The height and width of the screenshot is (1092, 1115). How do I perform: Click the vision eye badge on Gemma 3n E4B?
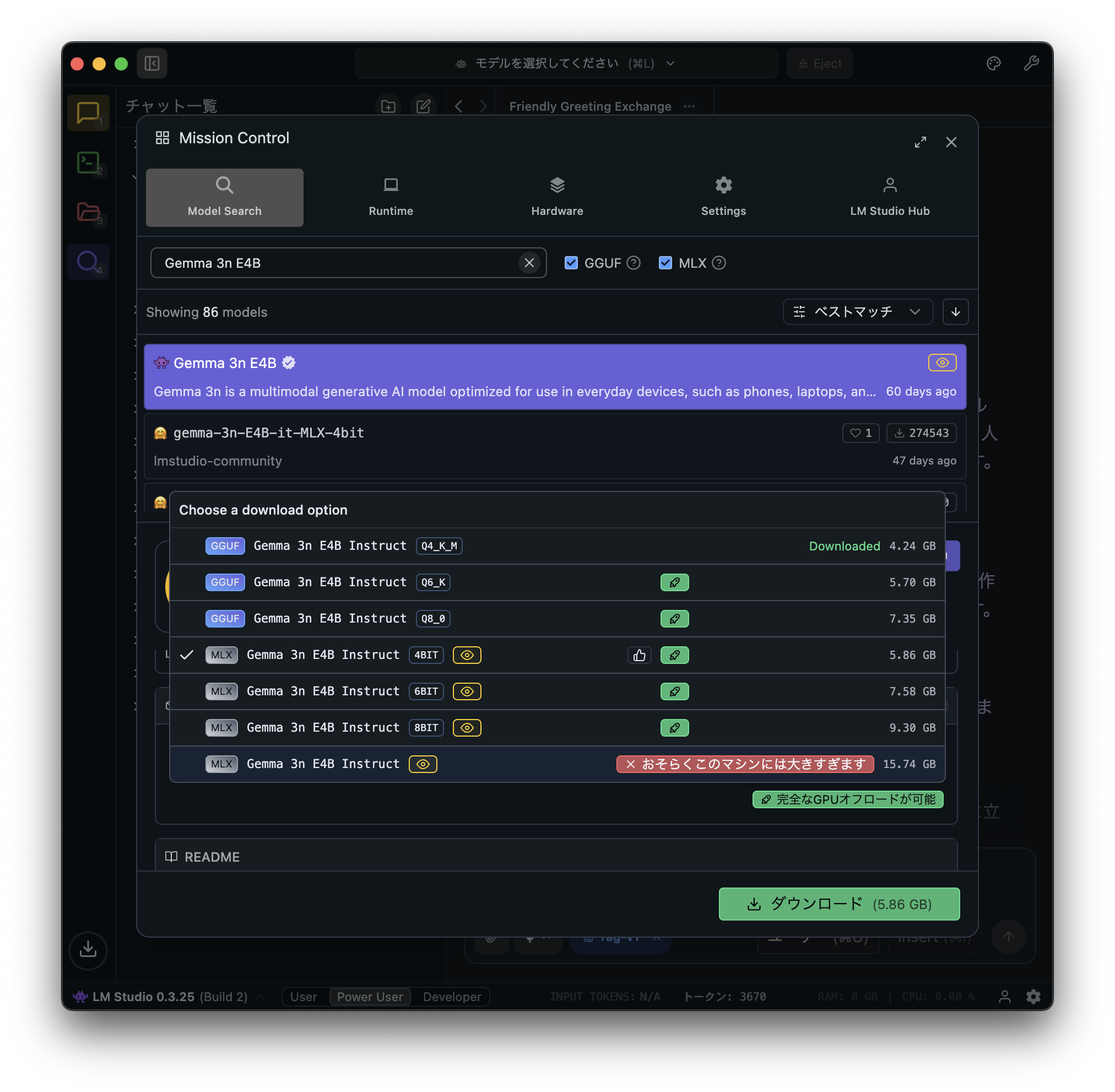tap(942, 363)
